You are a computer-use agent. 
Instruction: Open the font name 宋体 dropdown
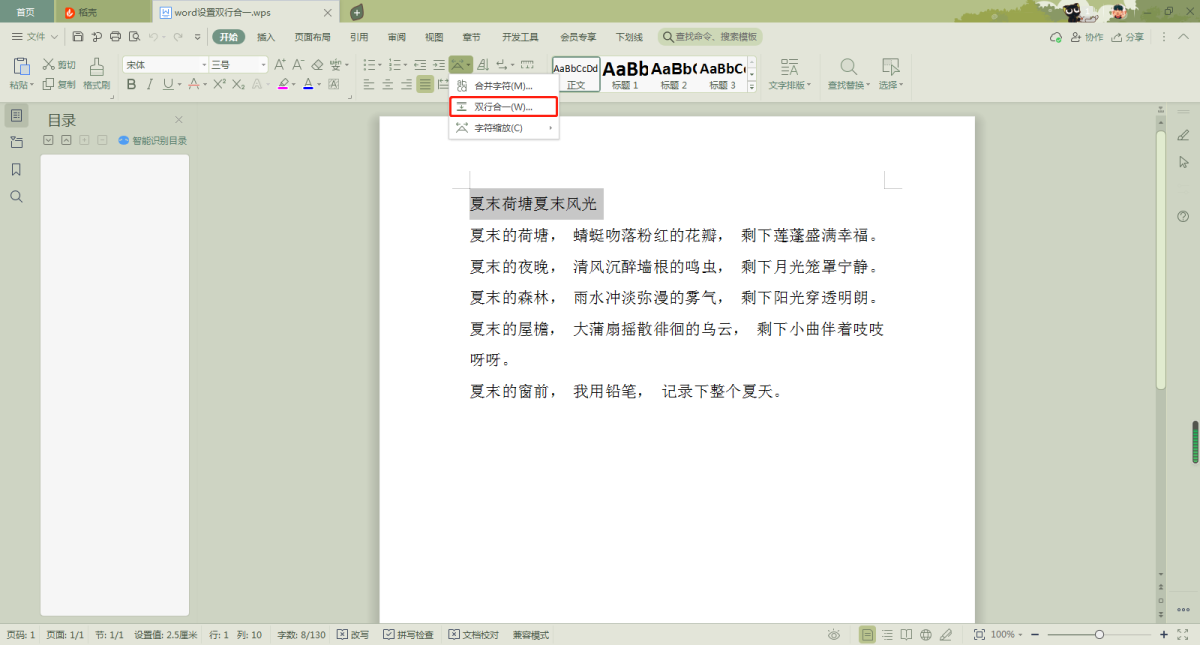point(204,65)
